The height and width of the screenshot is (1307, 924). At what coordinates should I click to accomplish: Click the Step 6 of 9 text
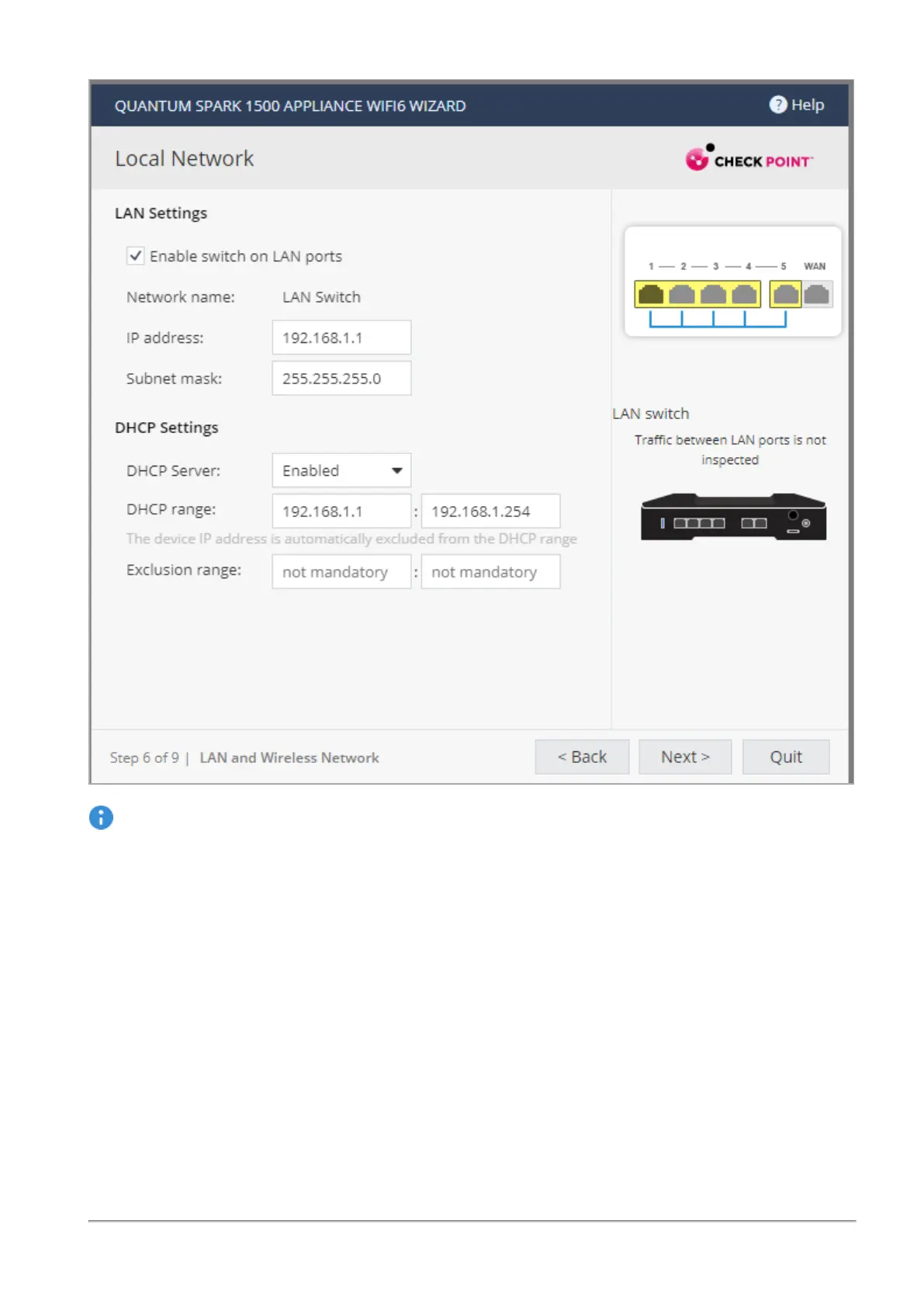pyautogui.click(x=144, y=758)
